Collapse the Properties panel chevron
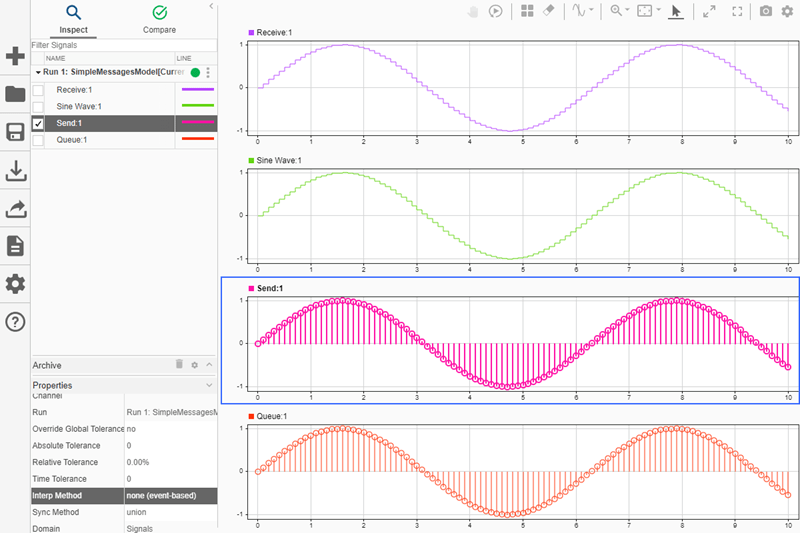800x533 pixels. point(208,385)
